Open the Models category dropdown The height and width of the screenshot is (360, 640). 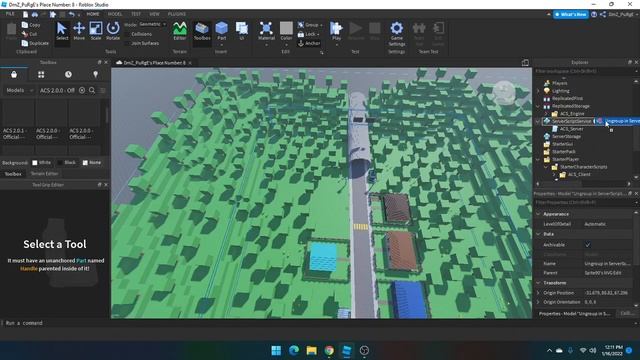pos(20,90)
